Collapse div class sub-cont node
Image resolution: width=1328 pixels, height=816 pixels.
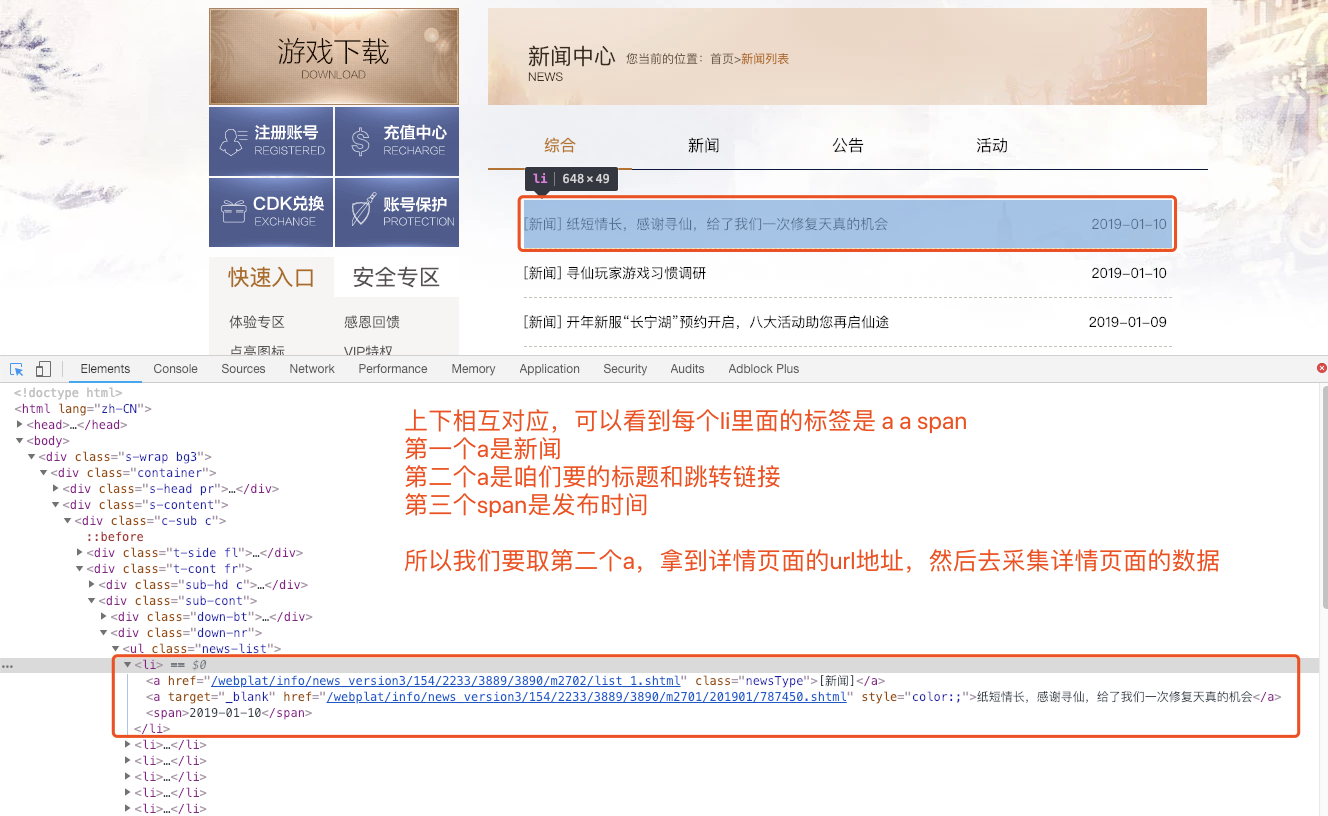pos(92,601)
